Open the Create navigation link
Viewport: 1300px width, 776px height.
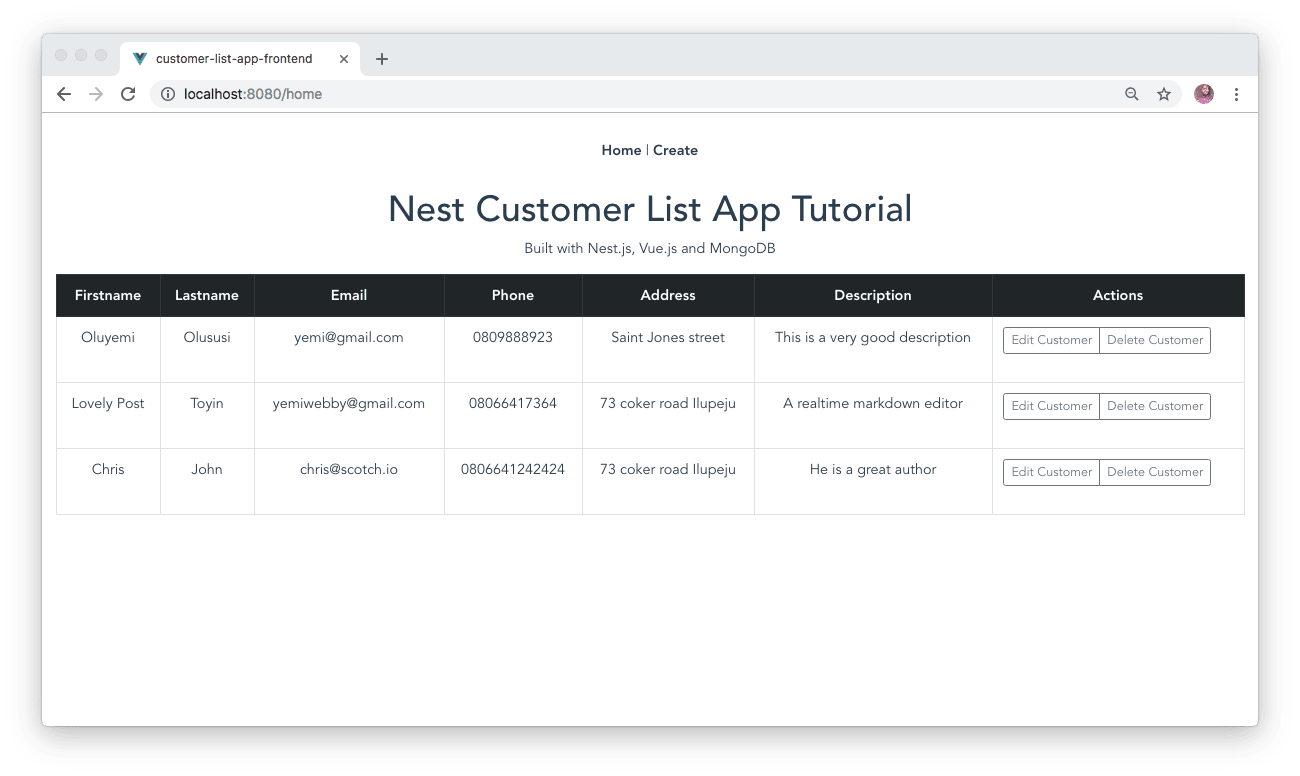coord(675,150)
